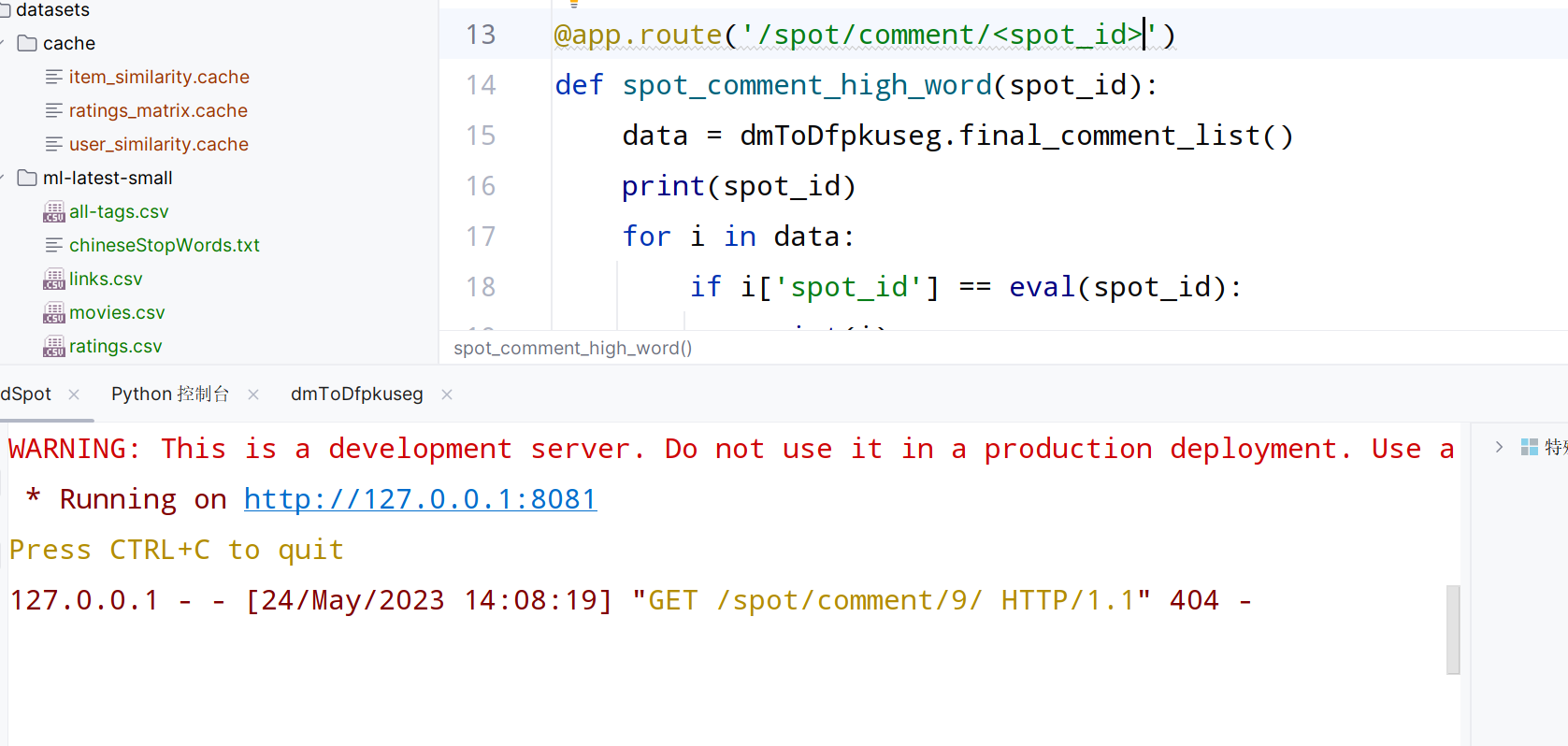1568x746 pixels.
Task: Click the links.csv CSV icon
Action: point(54,280)
